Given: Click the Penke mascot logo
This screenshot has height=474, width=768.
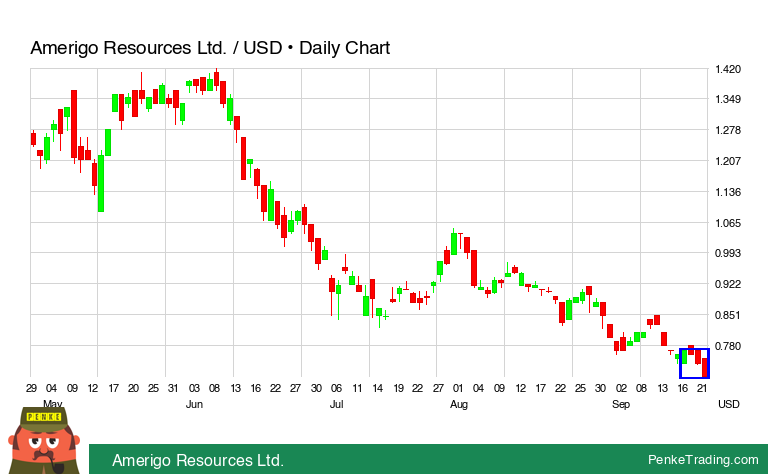Looking at the screenshot, I should [x=44, y=440].
